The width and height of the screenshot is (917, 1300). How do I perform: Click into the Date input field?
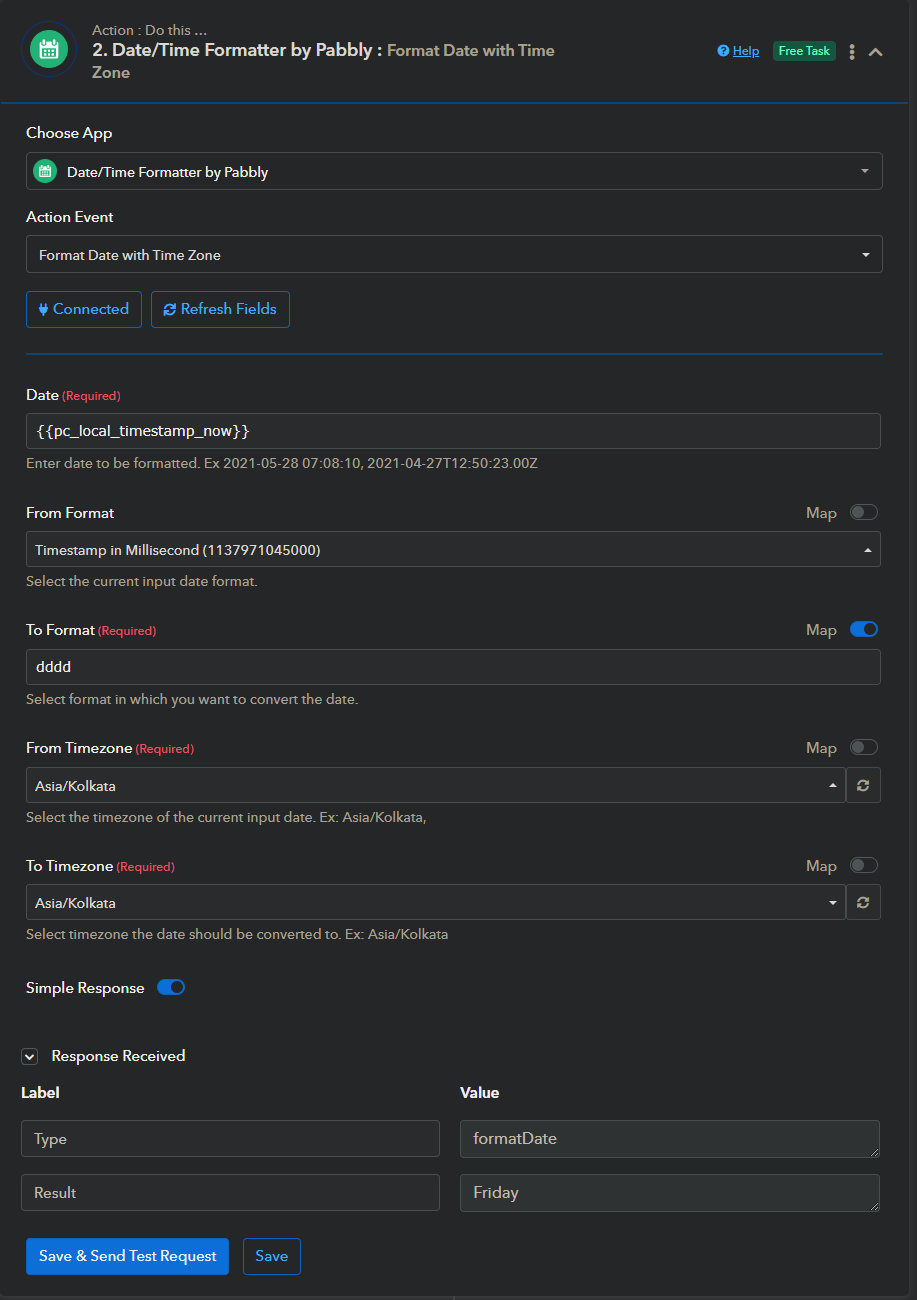pyautogui.click(x=453, y=431)
